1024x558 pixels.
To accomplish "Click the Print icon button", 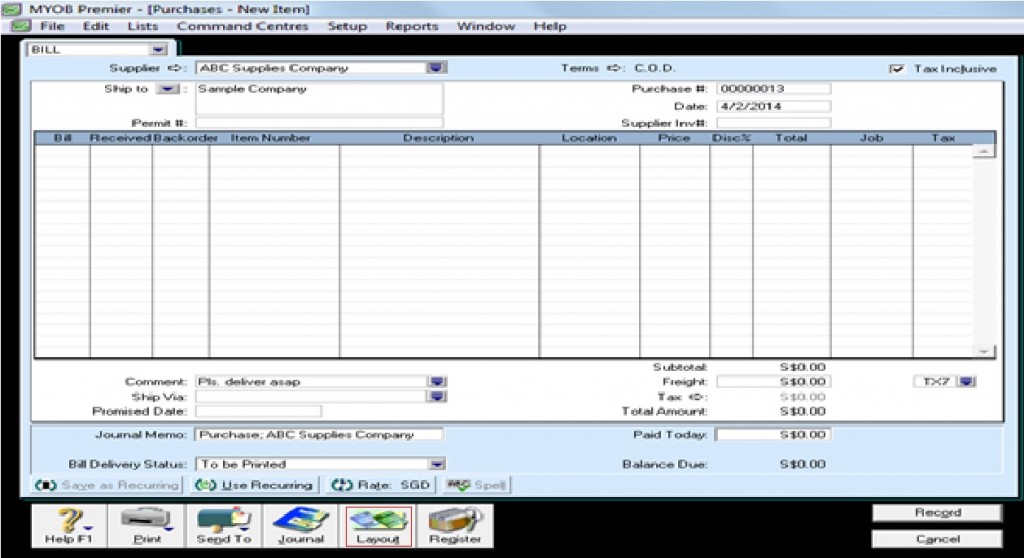I will [x=147, y=525].
